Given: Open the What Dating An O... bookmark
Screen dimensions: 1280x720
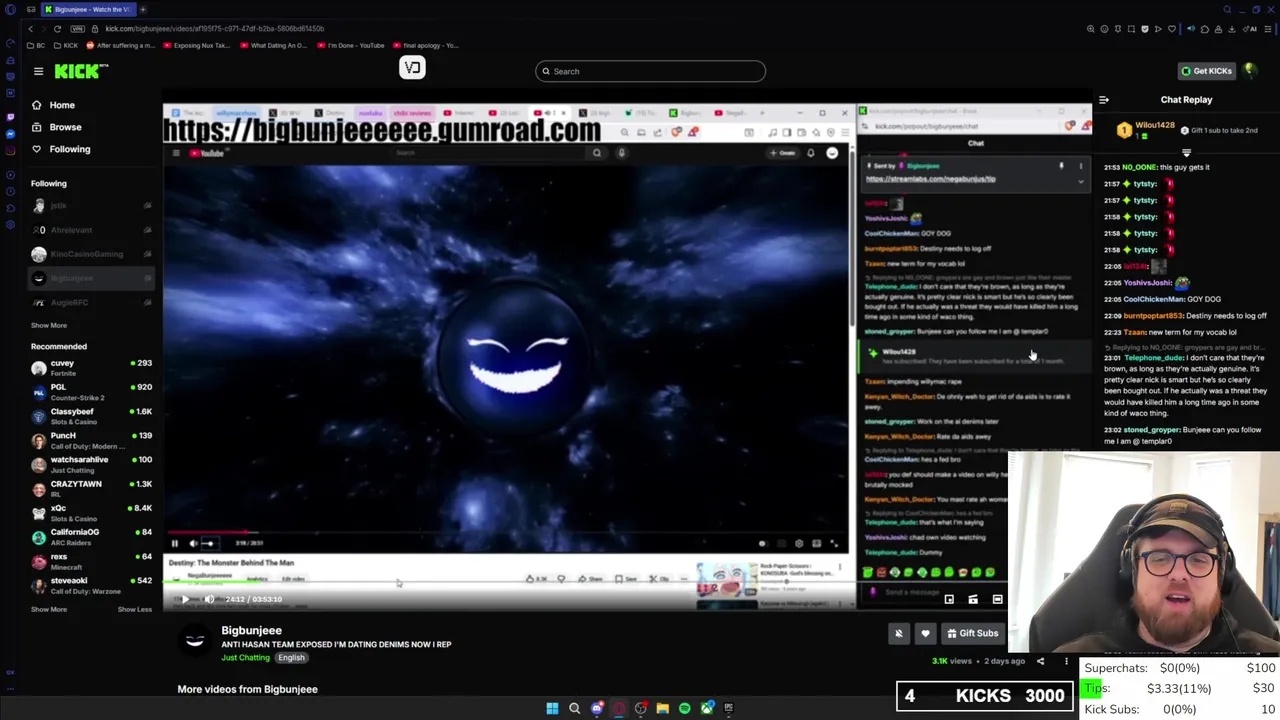Looking at the screenshot, I should coord(273,45).
